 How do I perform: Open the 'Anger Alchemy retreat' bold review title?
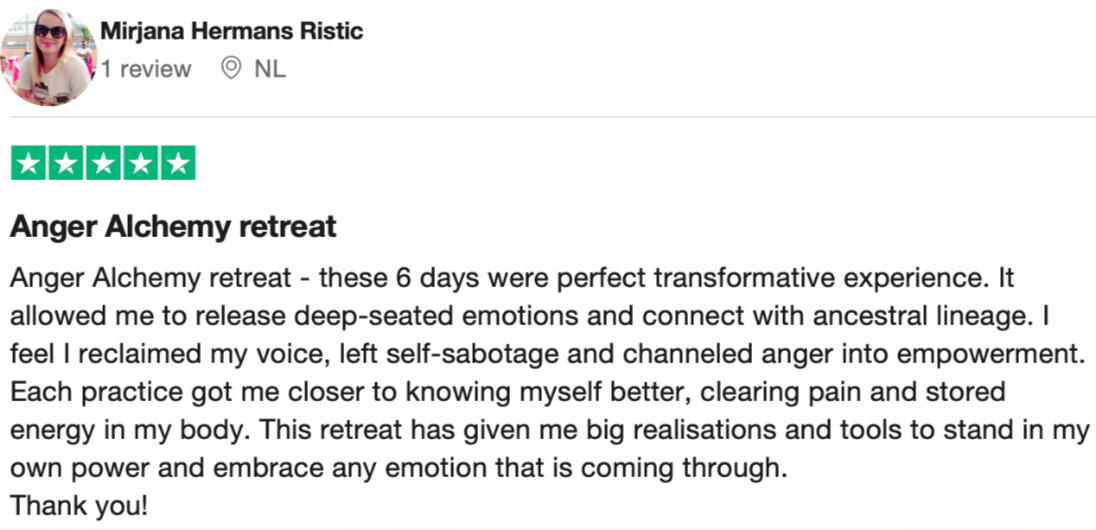tap(173, 227)
